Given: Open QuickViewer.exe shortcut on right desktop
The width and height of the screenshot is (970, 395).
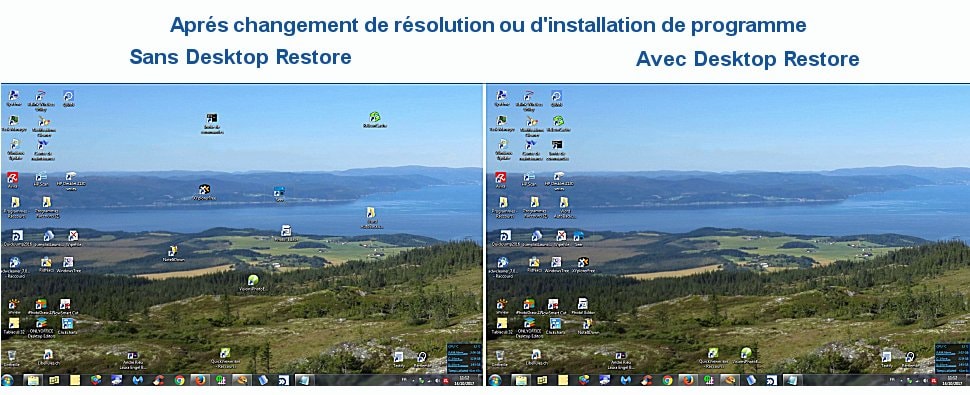Looking at the screenshot, I should click(713, 357).
